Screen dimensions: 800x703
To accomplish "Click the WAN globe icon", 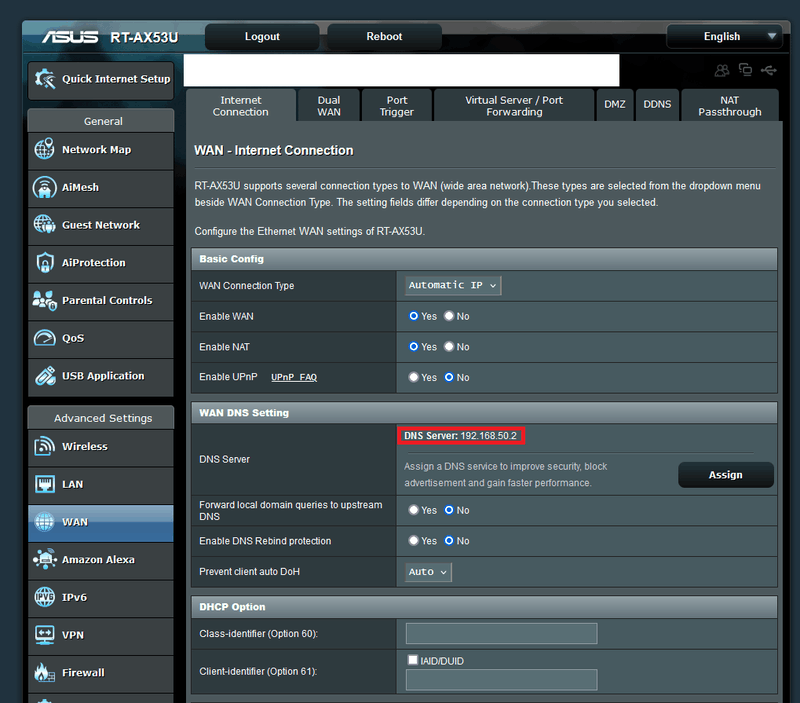I will pyautogui.click(x=44, y=522).
